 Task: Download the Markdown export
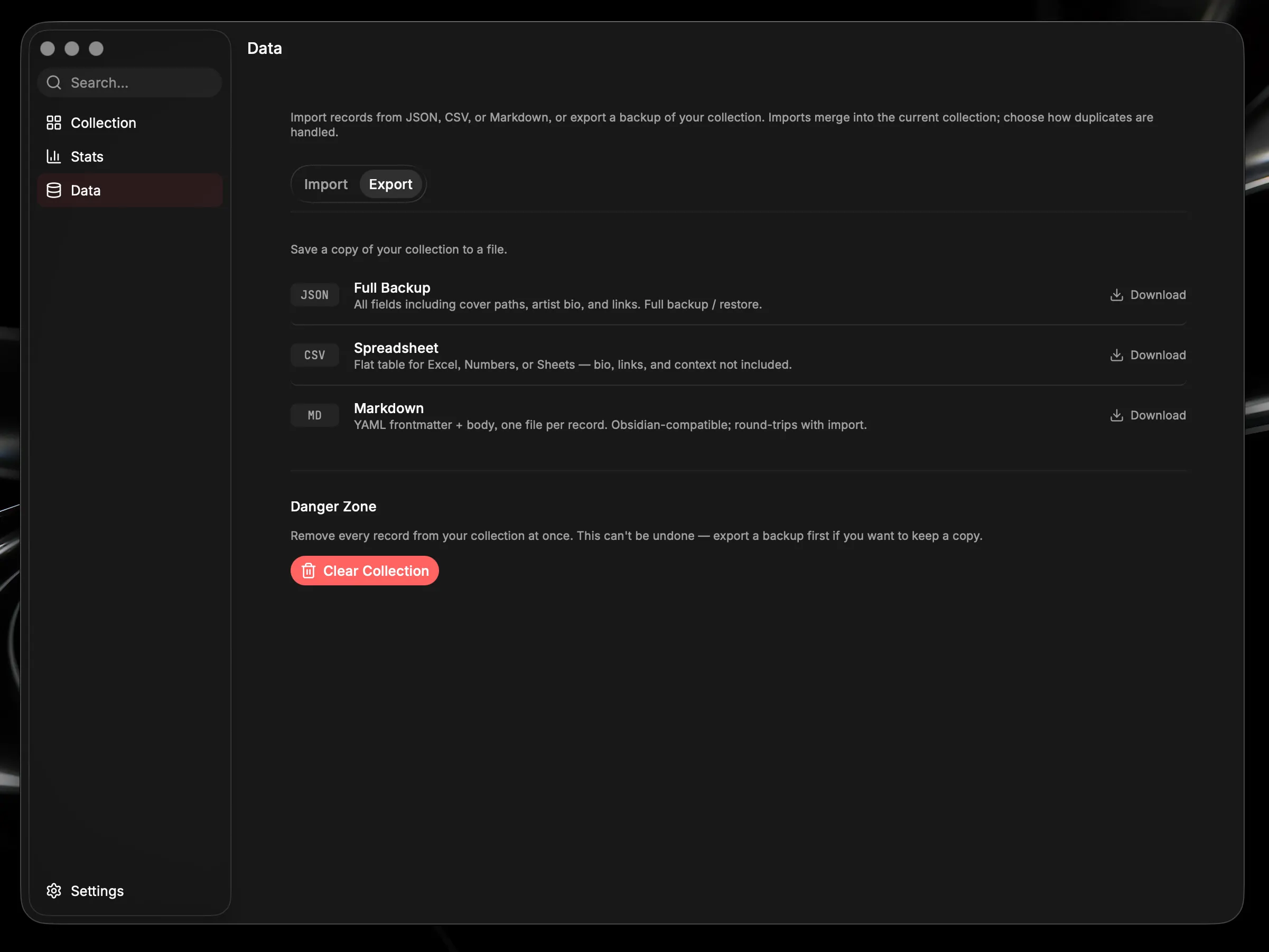click(1147, 415)
